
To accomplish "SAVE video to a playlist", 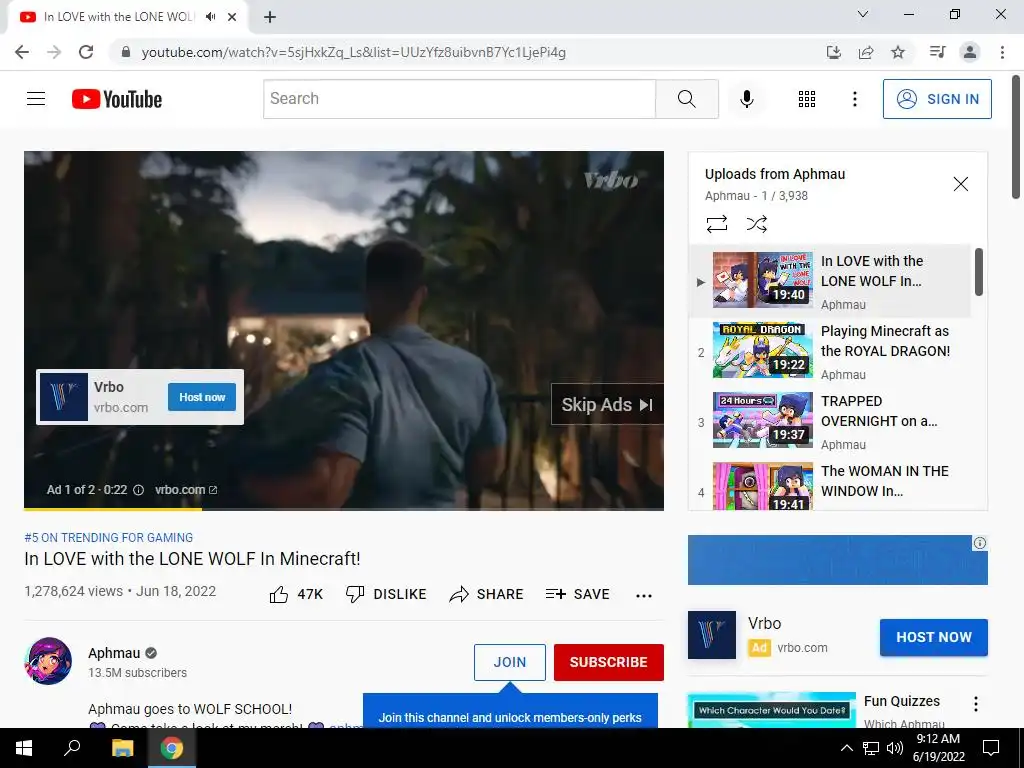I will coord(578,594).
